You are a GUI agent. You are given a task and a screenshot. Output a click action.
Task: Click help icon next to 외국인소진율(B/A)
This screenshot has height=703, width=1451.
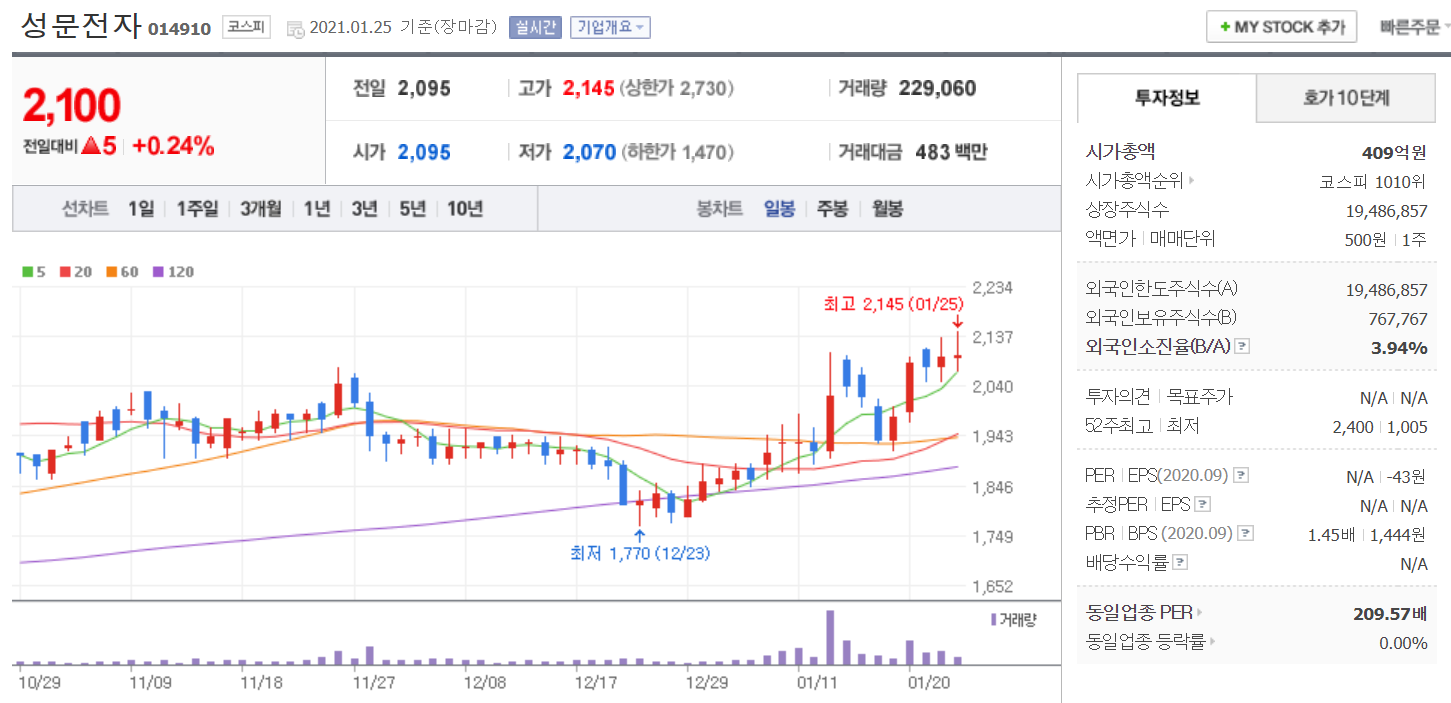click(x=1242, y=347)
